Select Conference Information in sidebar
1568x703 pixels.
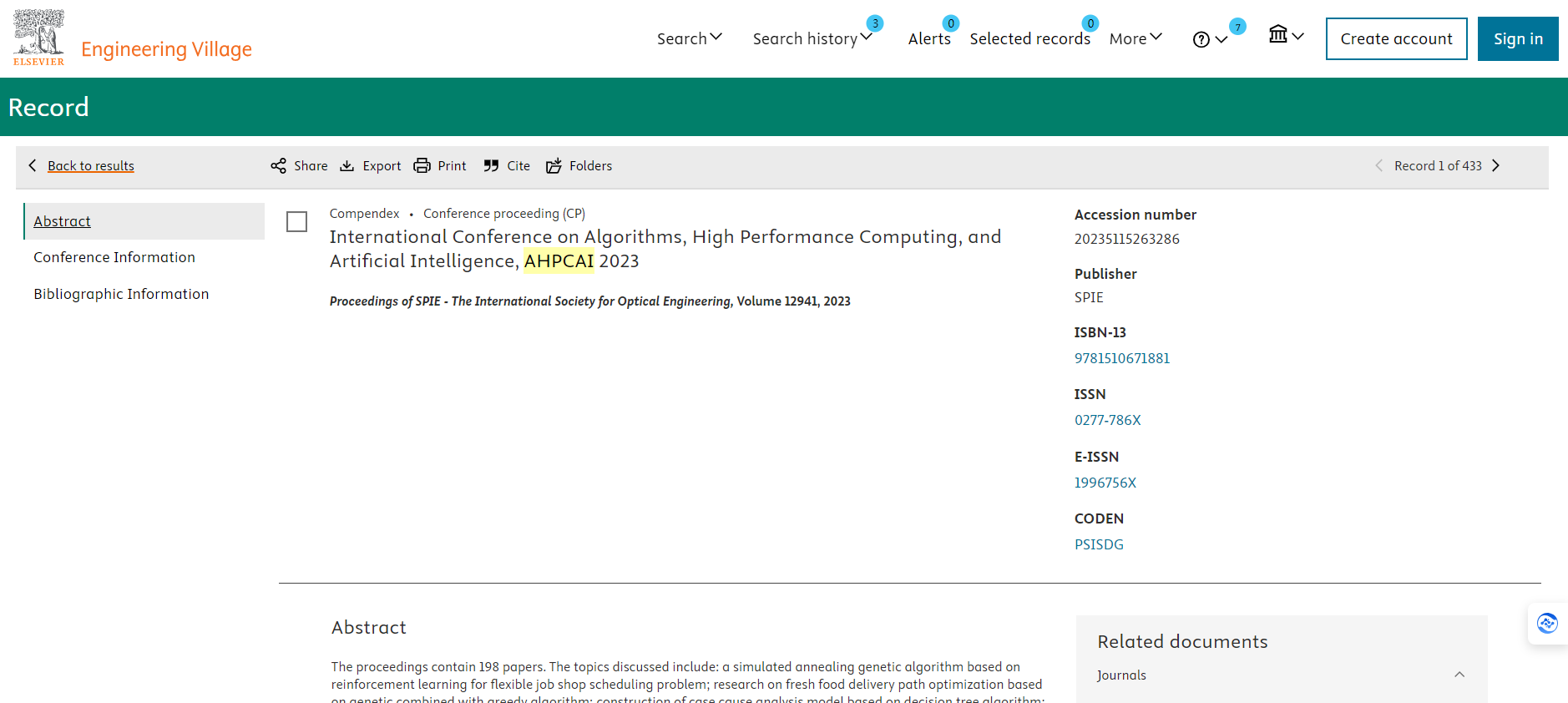tap(114, 257)
